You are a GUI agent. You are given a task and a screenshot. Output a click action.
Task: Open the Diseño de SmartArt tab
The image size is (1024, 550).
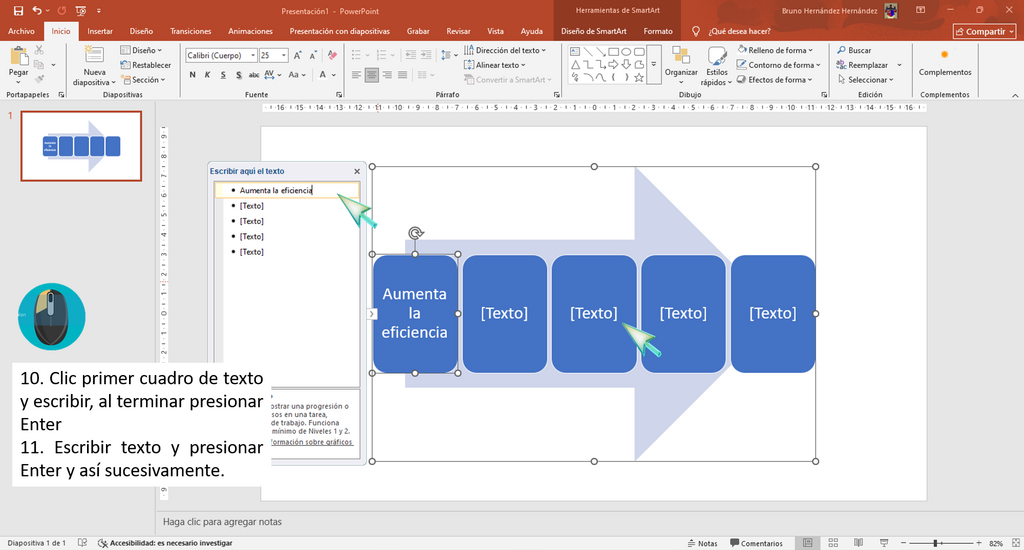coord(594,31)
